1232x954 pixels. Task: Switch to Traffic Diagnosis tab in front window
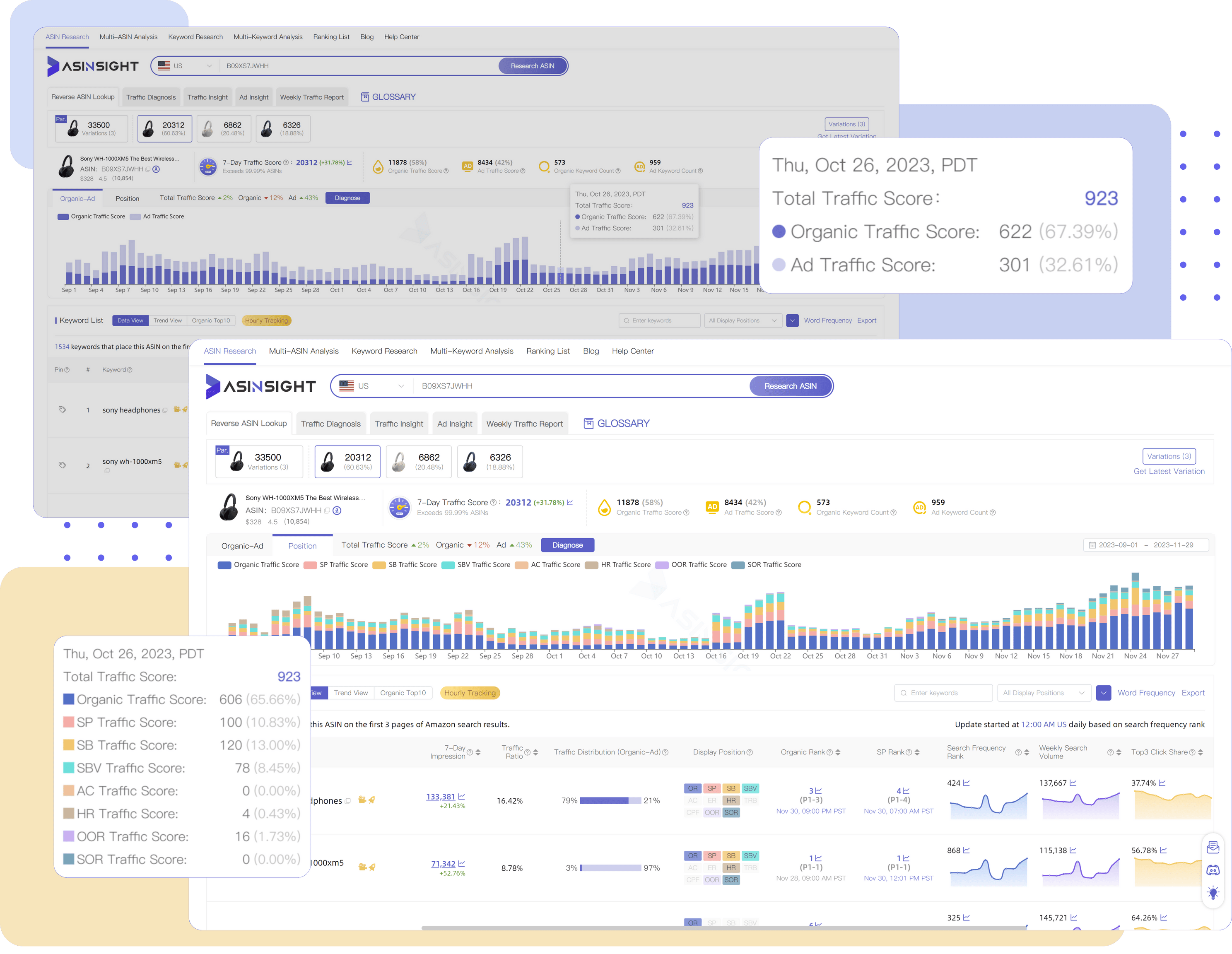330,424
